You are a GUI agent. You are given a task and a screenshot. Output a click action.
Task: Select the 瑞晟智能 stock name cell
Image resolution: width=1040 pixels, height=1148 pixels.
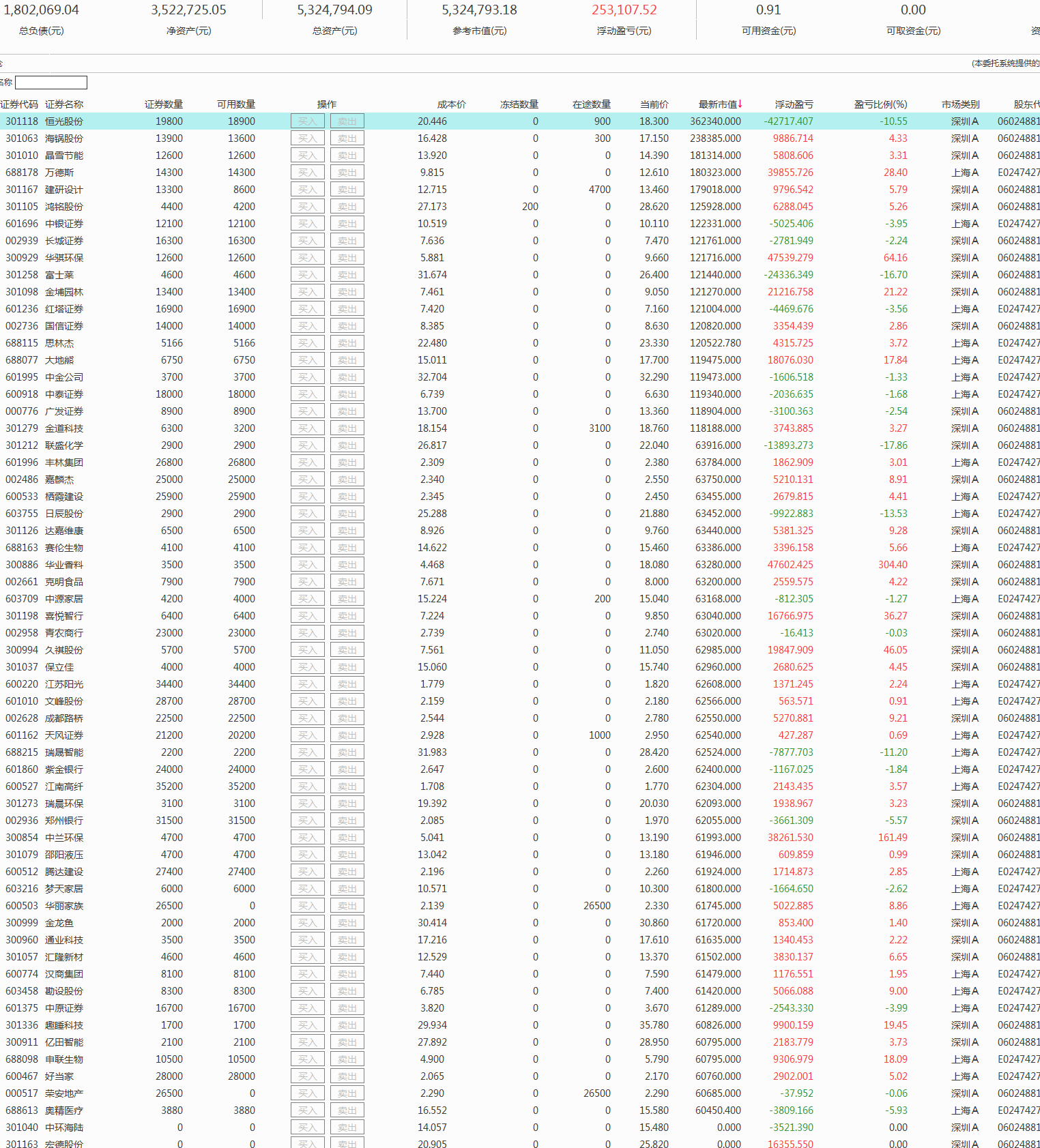coord(64,752)
